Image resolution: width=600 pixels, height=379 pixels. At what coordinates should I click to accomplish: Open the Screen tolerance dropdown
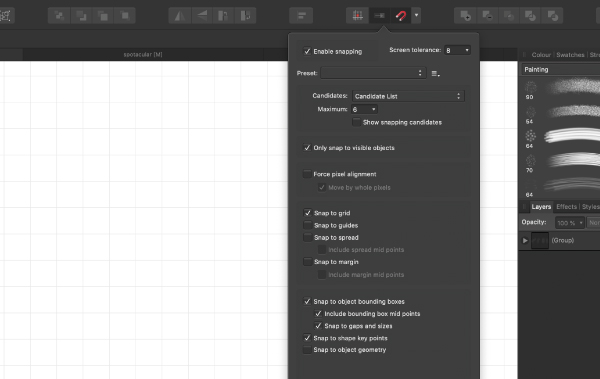pos(457,50)
